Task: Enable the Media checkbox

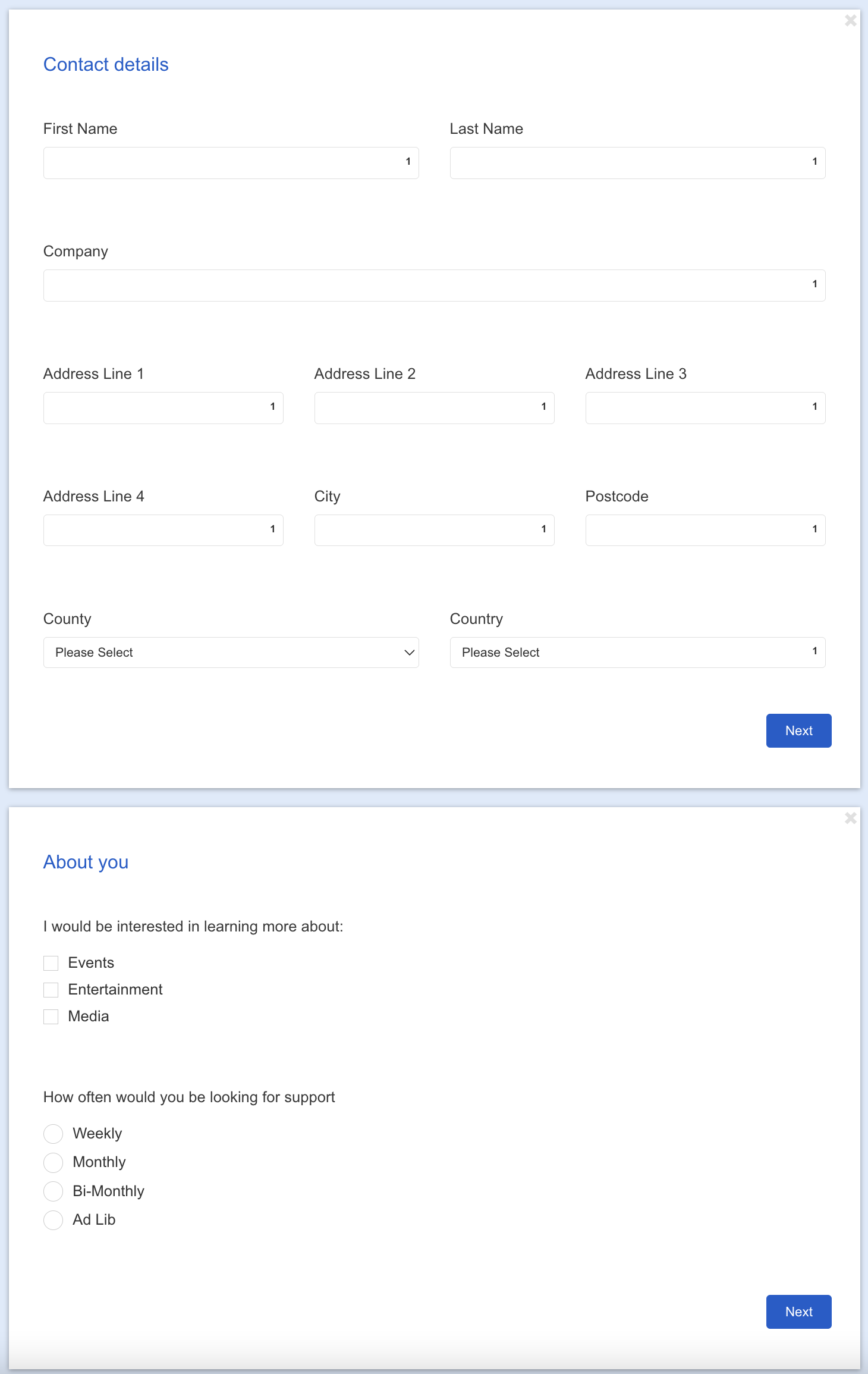Action: pyautogui.click(x=51, y=1017)
